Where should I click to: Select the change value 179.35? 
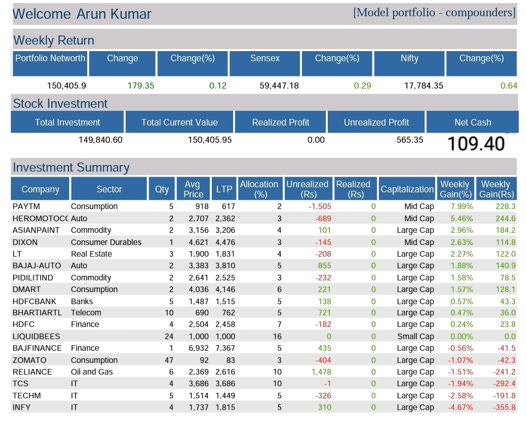tap(141, 86)
